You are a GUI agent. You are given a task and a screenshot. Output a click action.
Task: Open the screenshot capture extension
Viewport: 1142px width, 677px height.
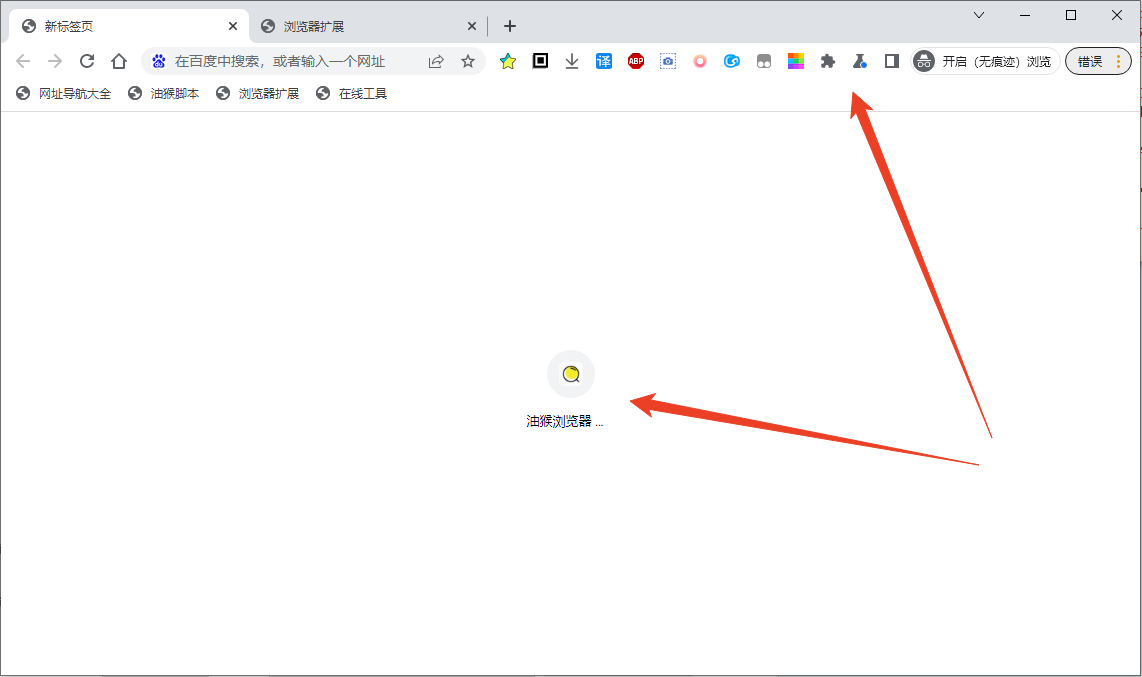click(667, 61)
